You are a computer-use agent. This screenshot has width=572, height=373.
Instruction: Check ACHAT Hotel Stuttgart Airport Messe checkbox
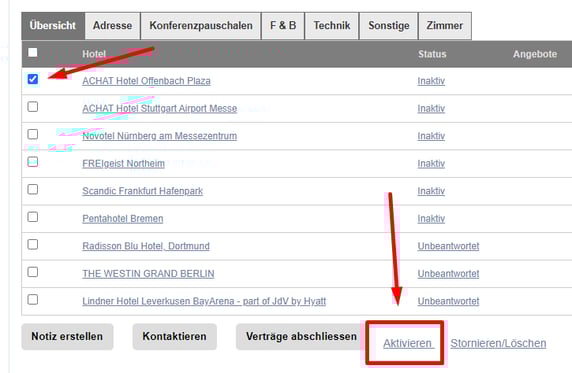point(33,107)
